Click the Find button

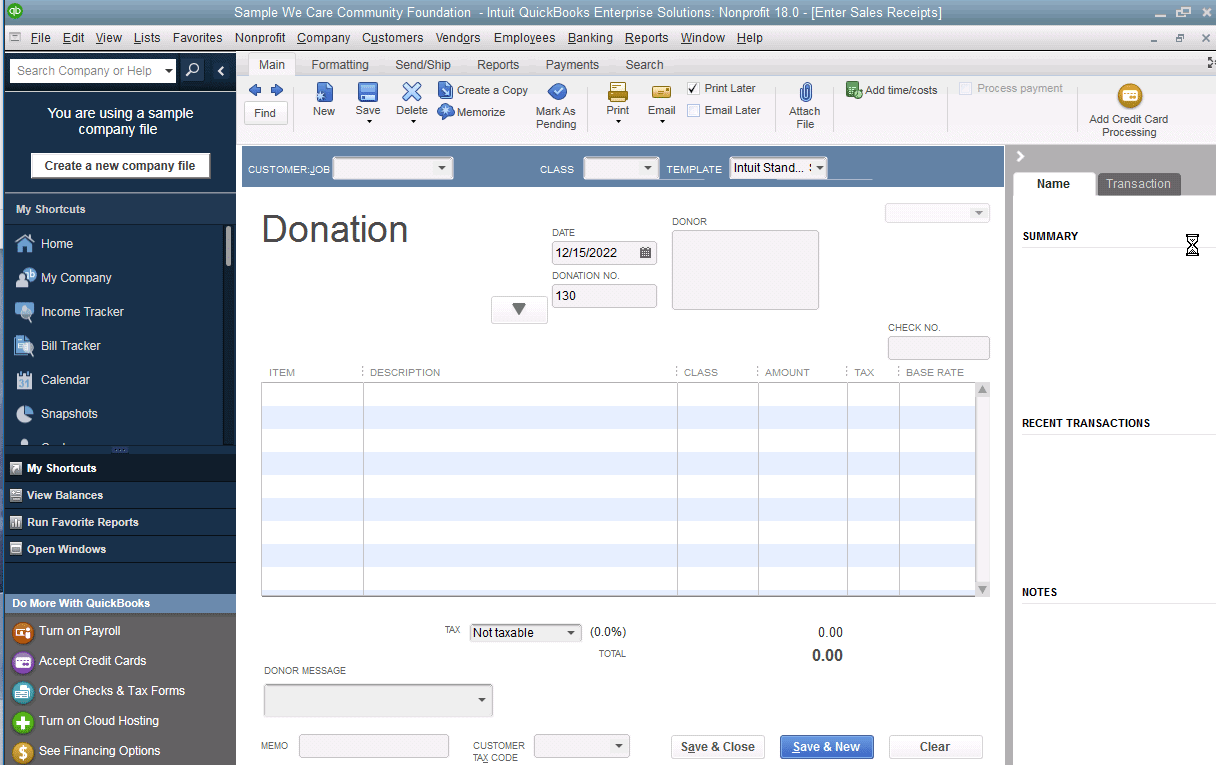(x=265, y=113)
